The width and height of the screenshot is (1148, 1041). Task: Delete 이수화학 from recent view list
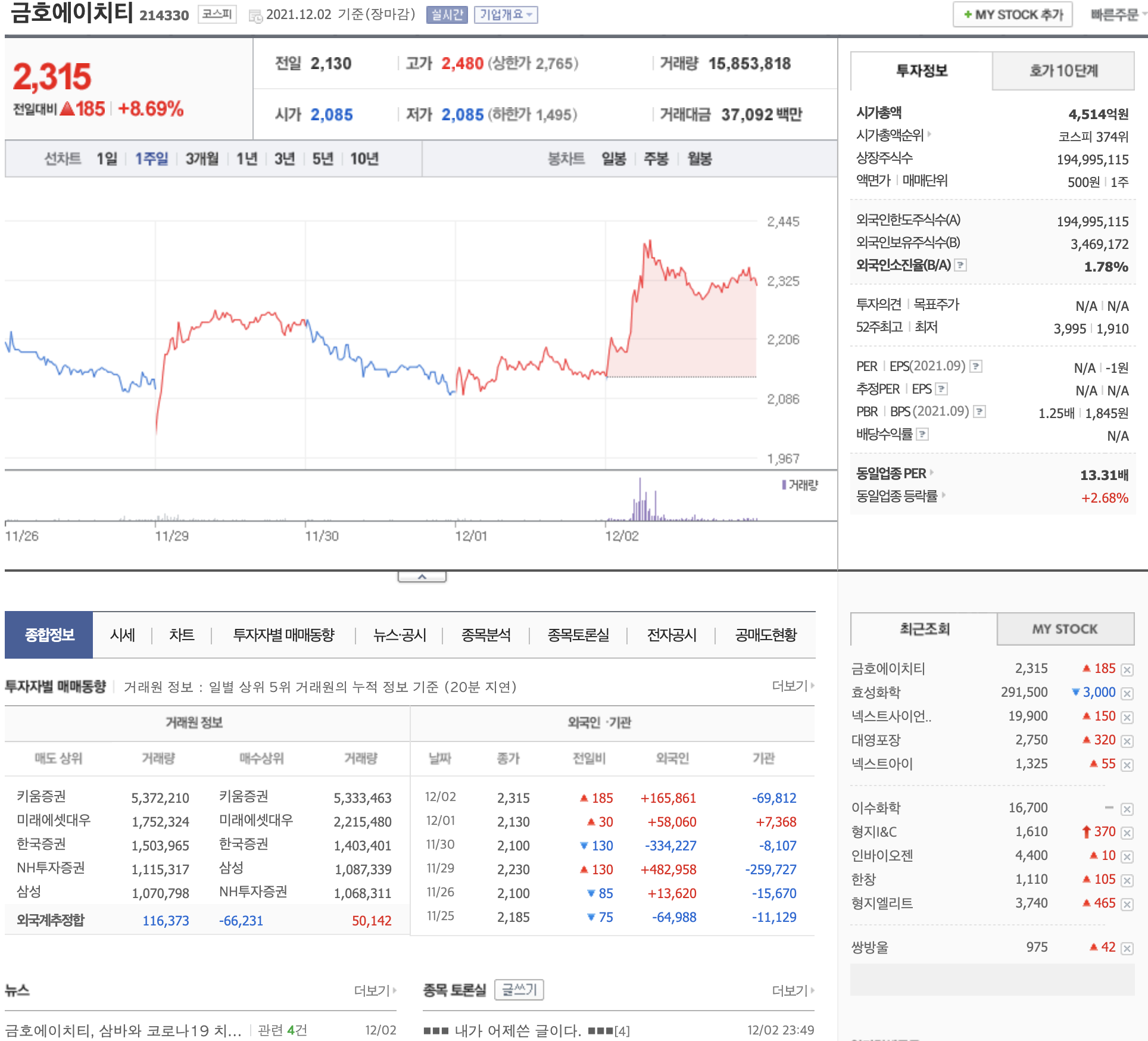click(x=1127, y=809)
